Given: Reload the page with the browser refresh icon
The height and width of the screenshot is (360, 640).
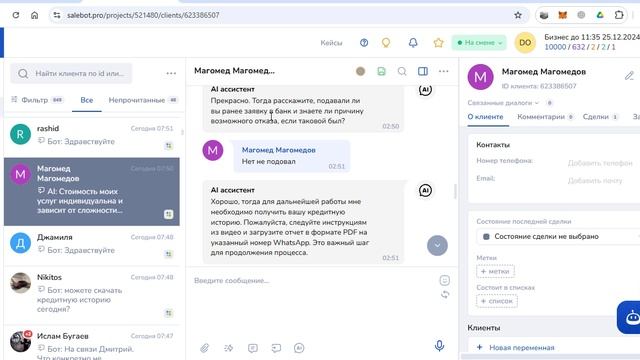Looking at the screenshot, I should [16, 15].
